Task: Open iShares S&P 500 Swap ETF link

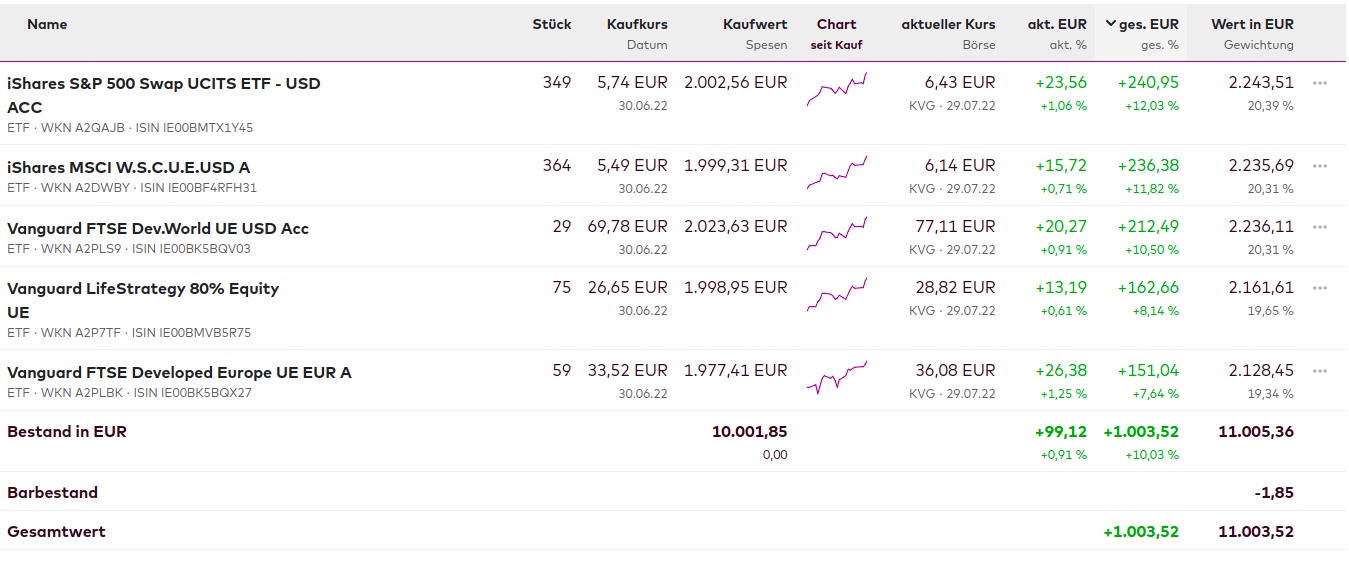Action: (x=163, y=84)
